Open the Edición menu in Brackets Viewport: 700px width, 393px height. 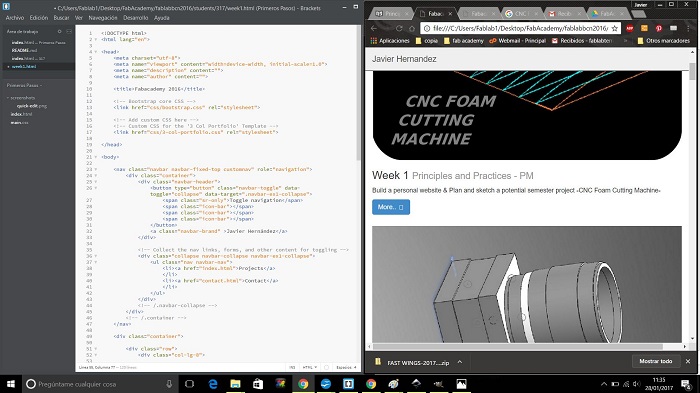pos(39,18)
